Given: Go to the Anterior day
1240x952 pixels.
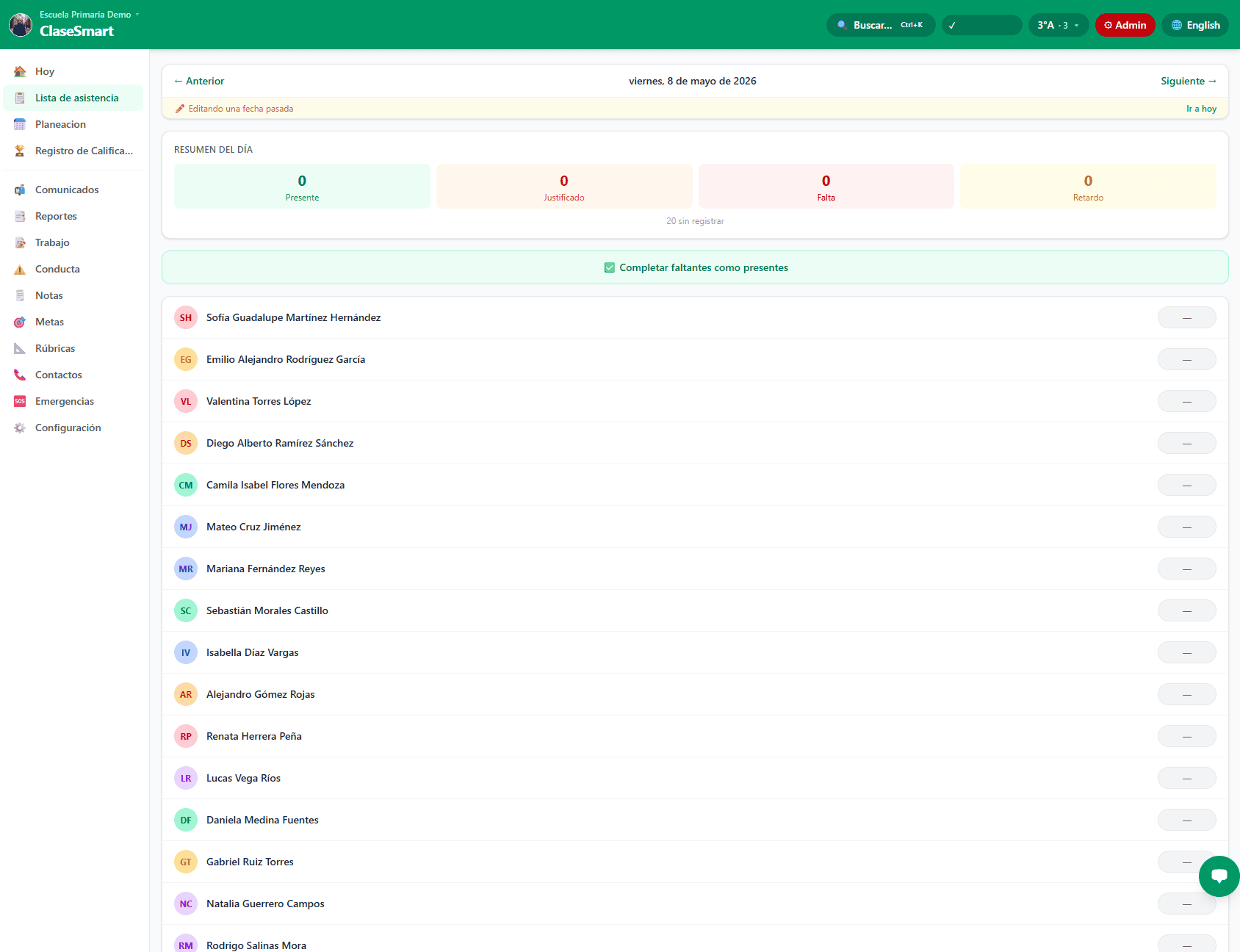Looking at the screenshot, I should pos(199,81).
